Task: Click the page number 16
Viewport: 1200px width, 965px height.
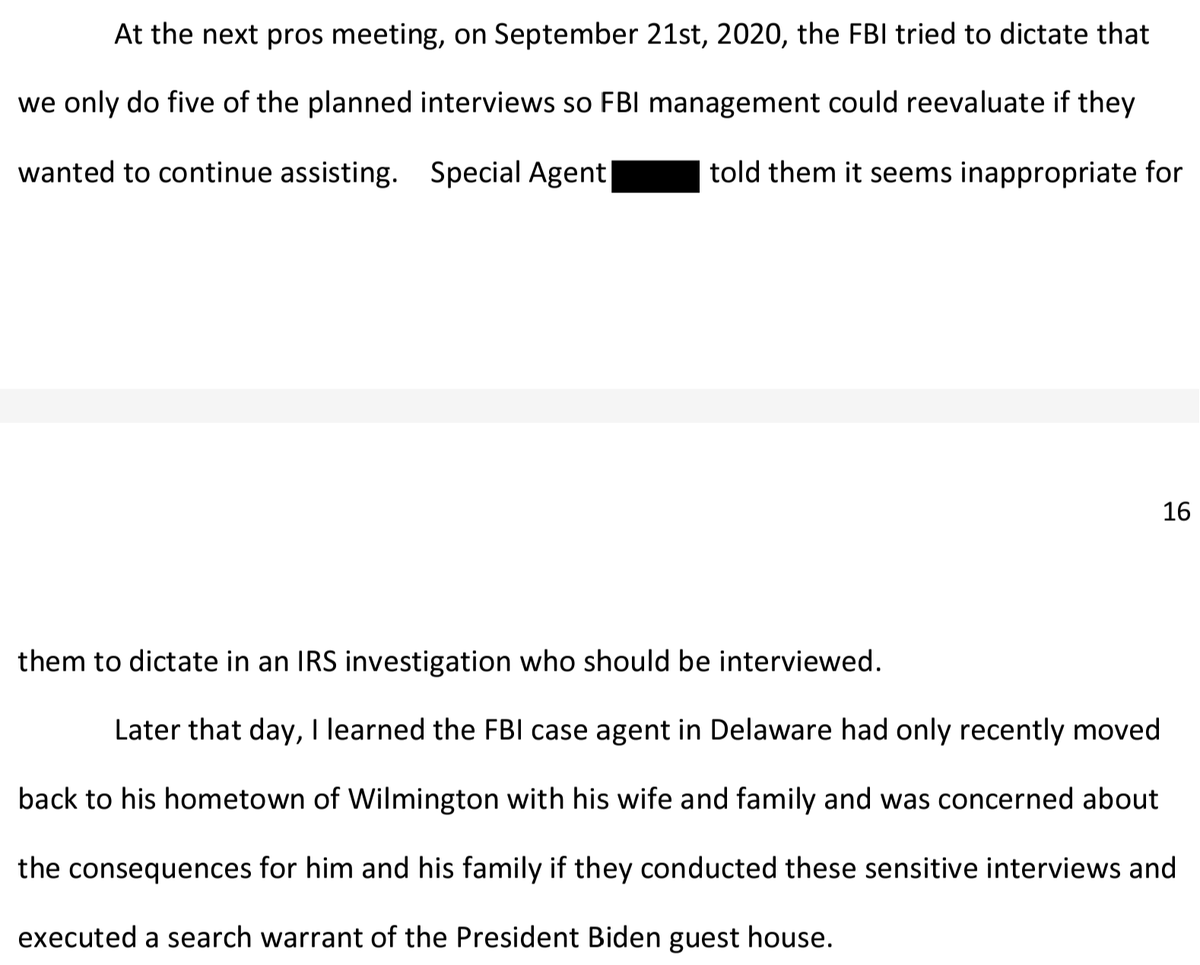Action: point(1177,512)
